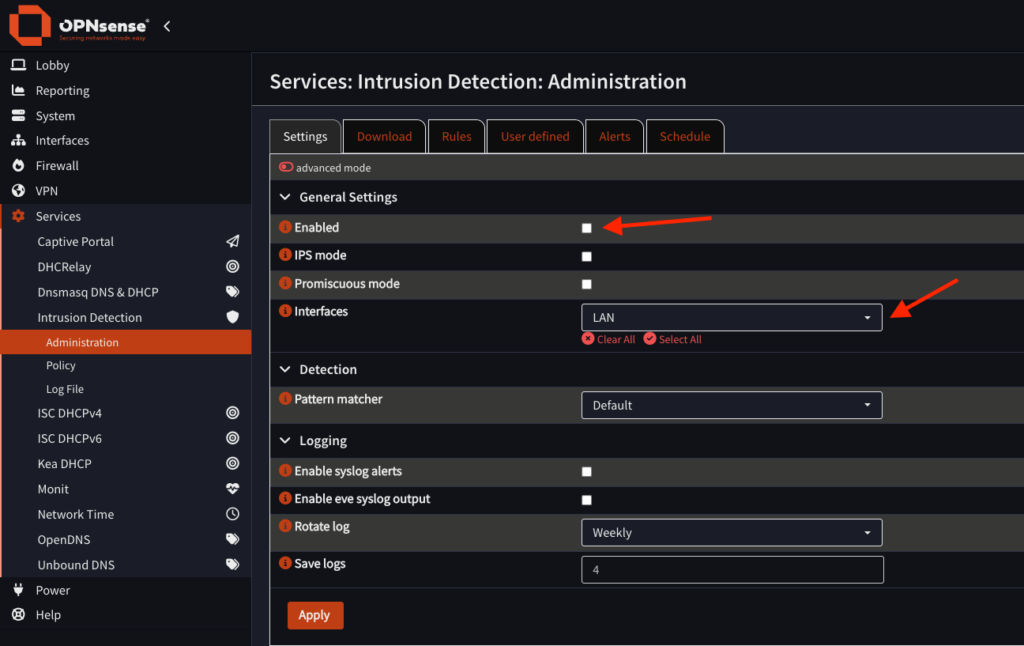Show help info for Enable syslog alerts
This screenshot has height=646, width=1024.
285,470
